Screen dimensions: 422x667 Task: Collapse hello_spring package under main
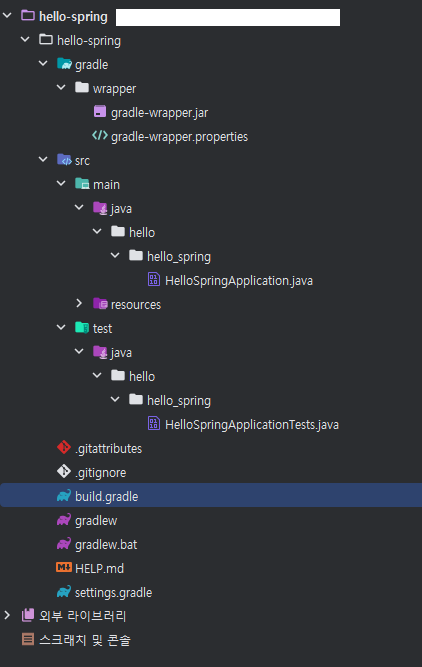pyautogui.click(x=115, y=255)
